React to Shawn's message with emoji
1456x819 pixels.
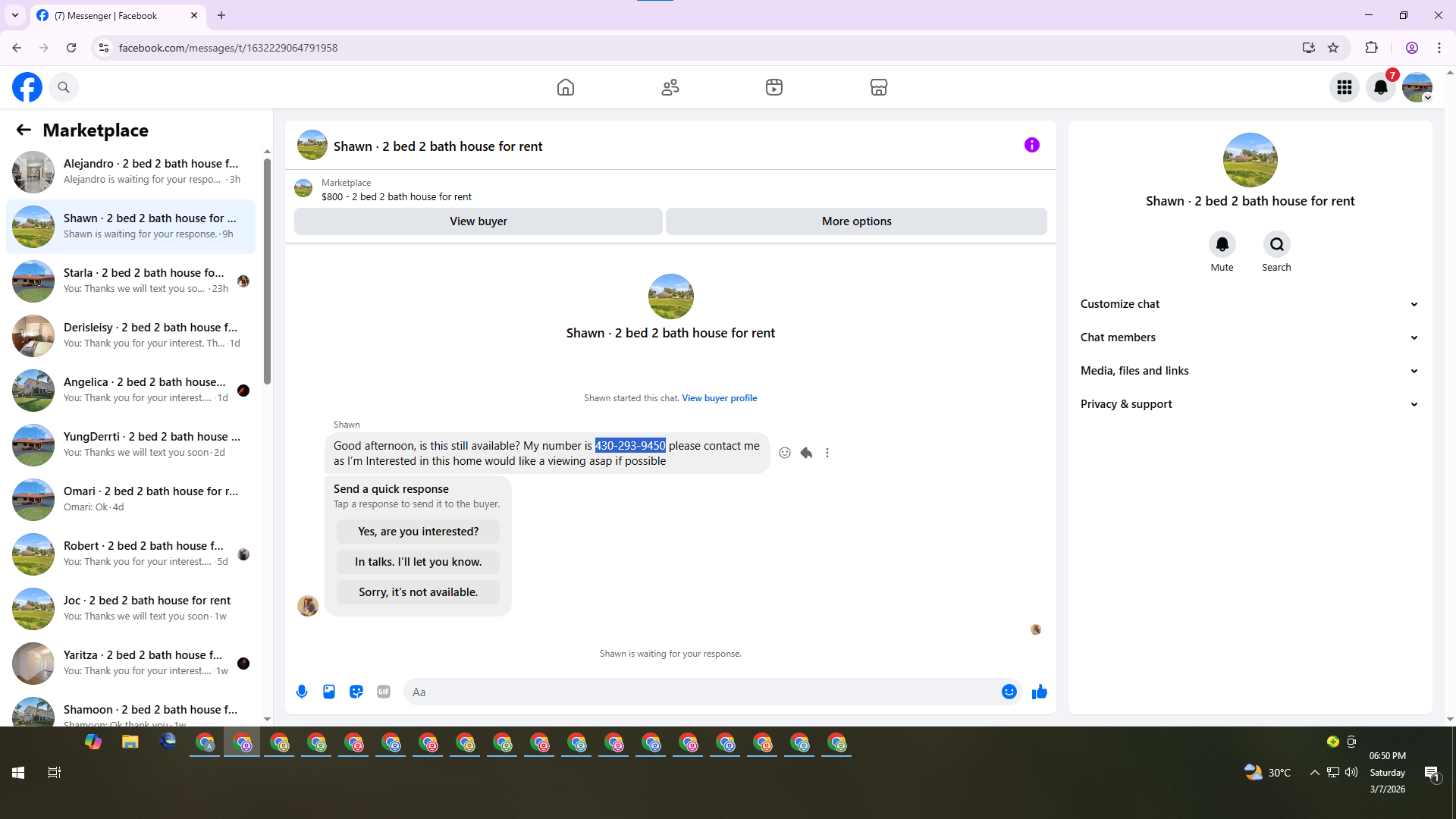[x=785, y=453]
